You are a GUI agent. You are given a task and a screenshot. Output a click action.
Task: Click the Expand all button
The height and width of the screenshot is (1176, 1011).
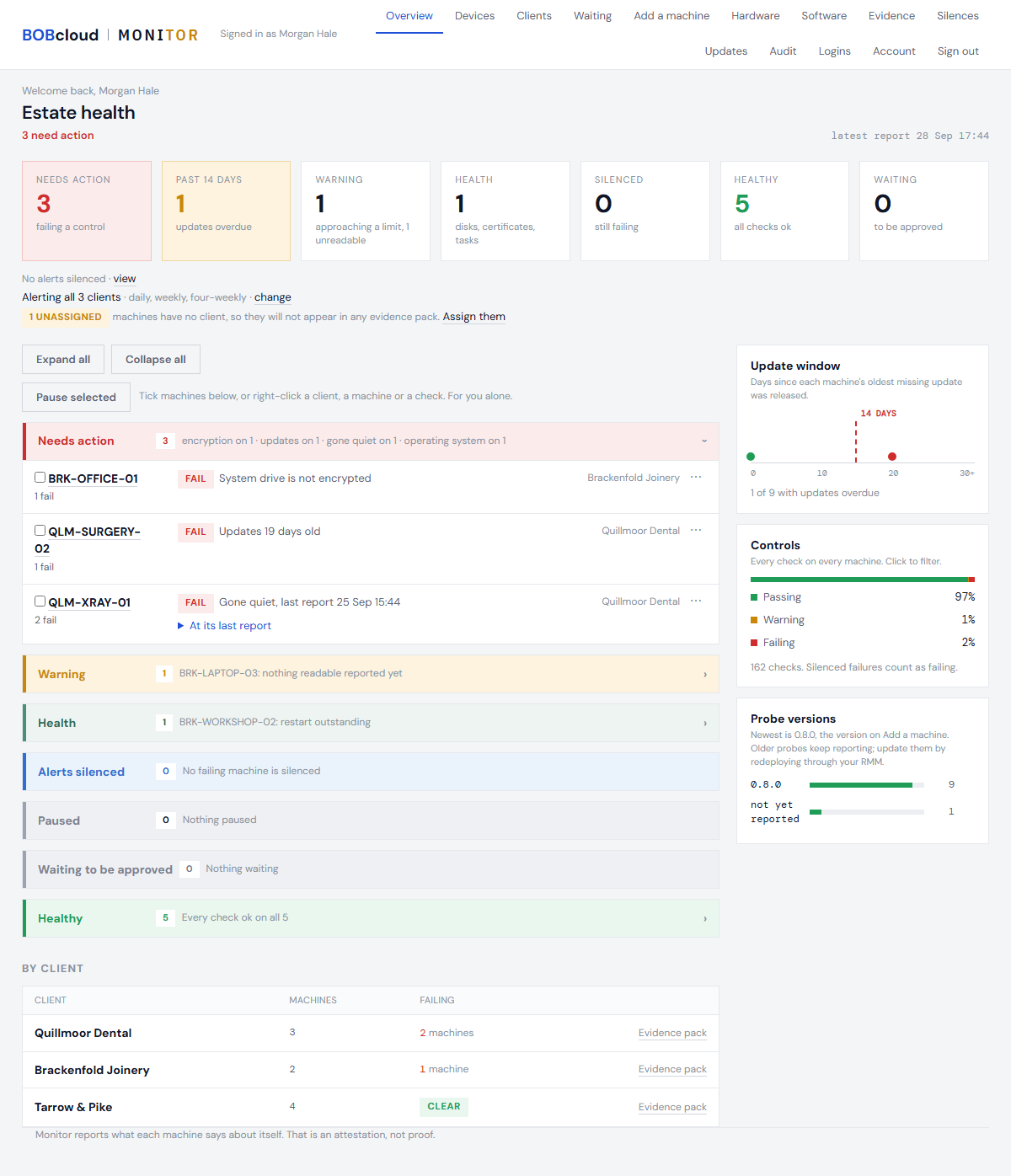click(x=63, y=360)
